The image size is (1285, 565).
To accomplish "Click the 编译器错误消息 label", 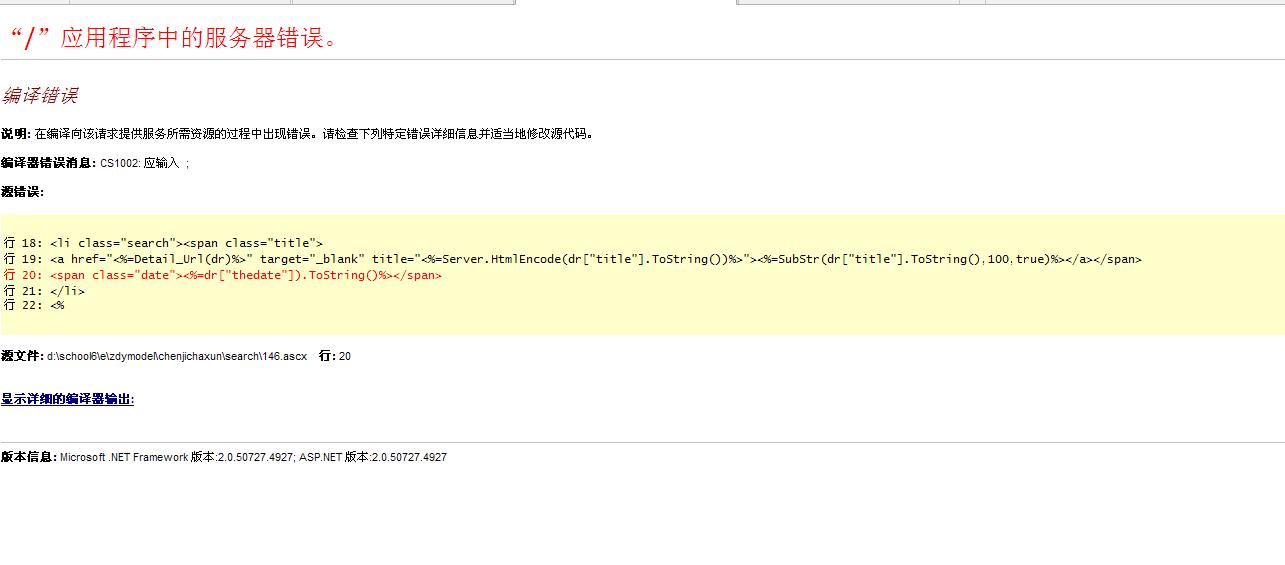I will [48, 163].
